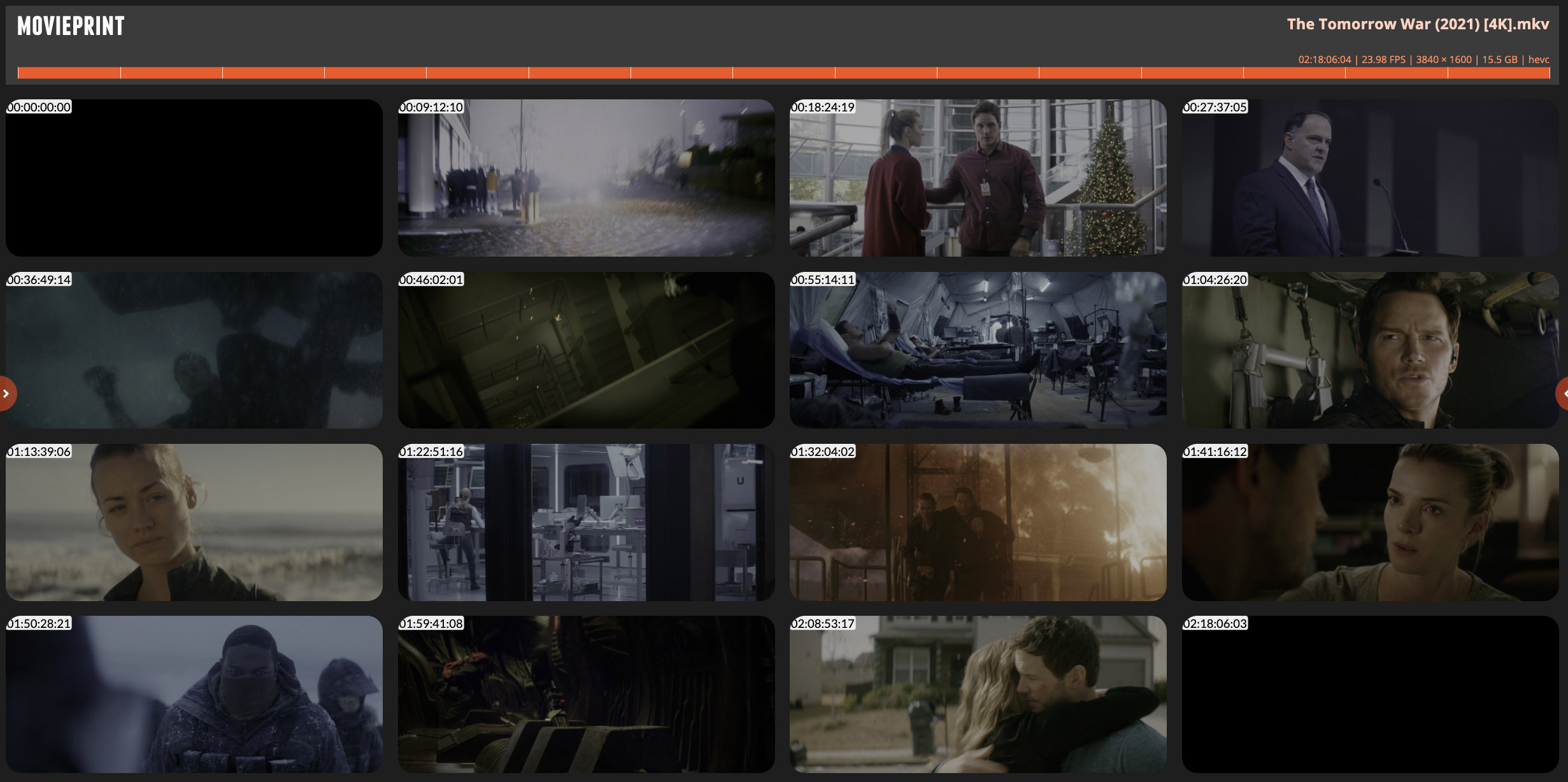This screenshot has width=1568, height=782.
Task: Select the medical tent thumbnail at 00:55:14:11
Action: 978,350
